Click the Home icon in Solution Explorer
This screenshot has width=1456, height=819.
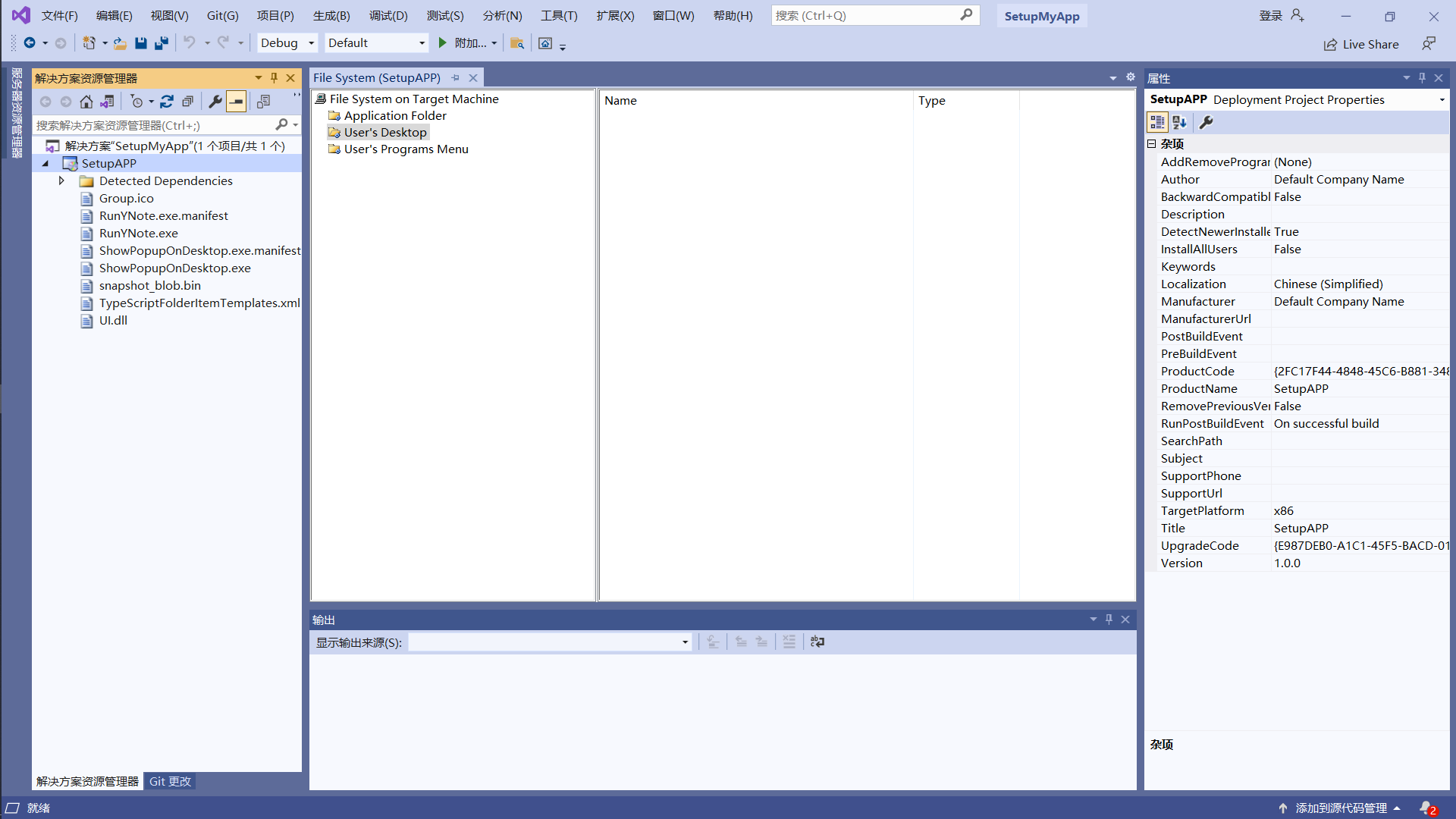[x=86, y=101]
